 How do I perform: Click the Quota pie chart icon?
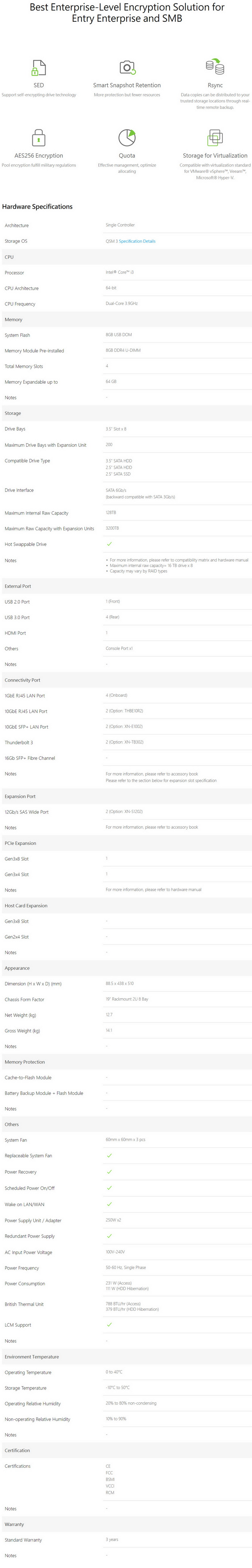click(127, 137)
